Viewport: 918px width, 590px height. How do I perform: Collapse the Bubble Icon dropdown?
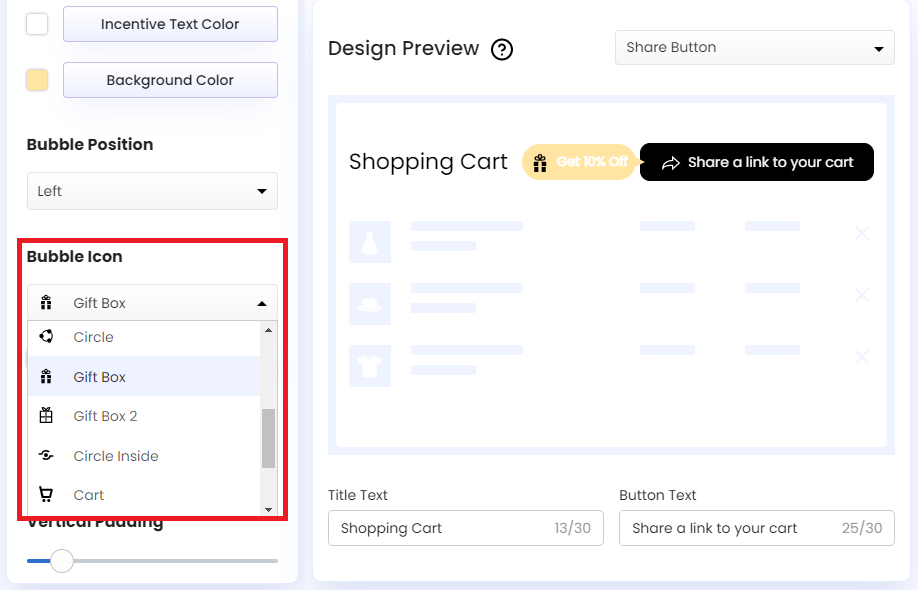click(x=152, y=302)
